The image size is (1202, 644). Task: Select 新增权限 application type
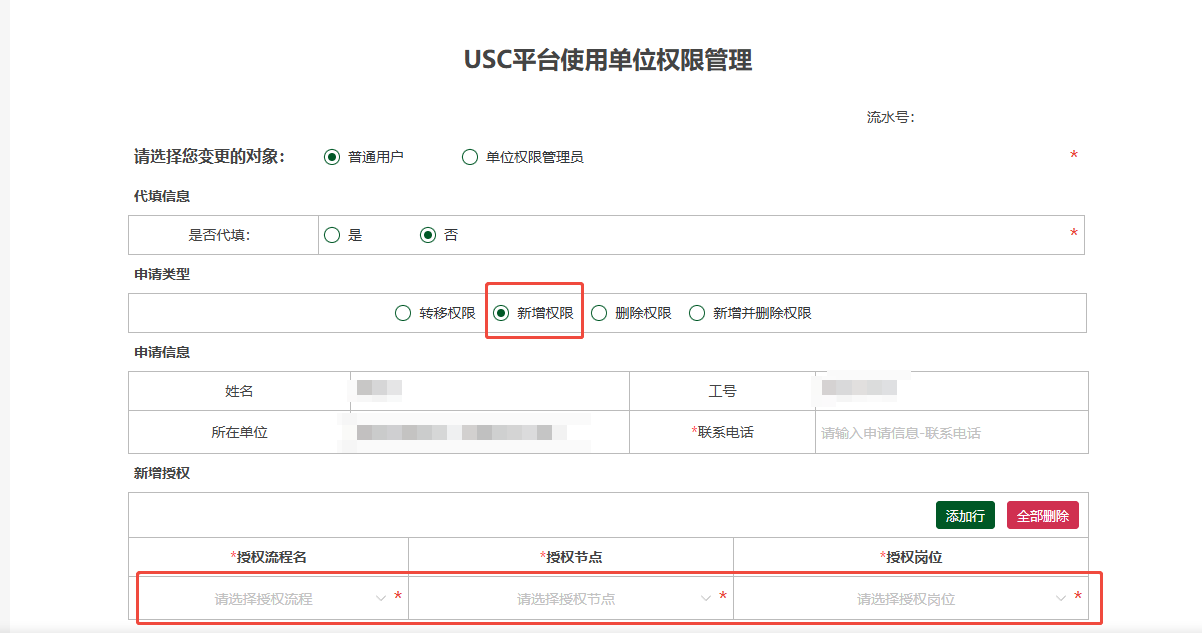point(502,313)
